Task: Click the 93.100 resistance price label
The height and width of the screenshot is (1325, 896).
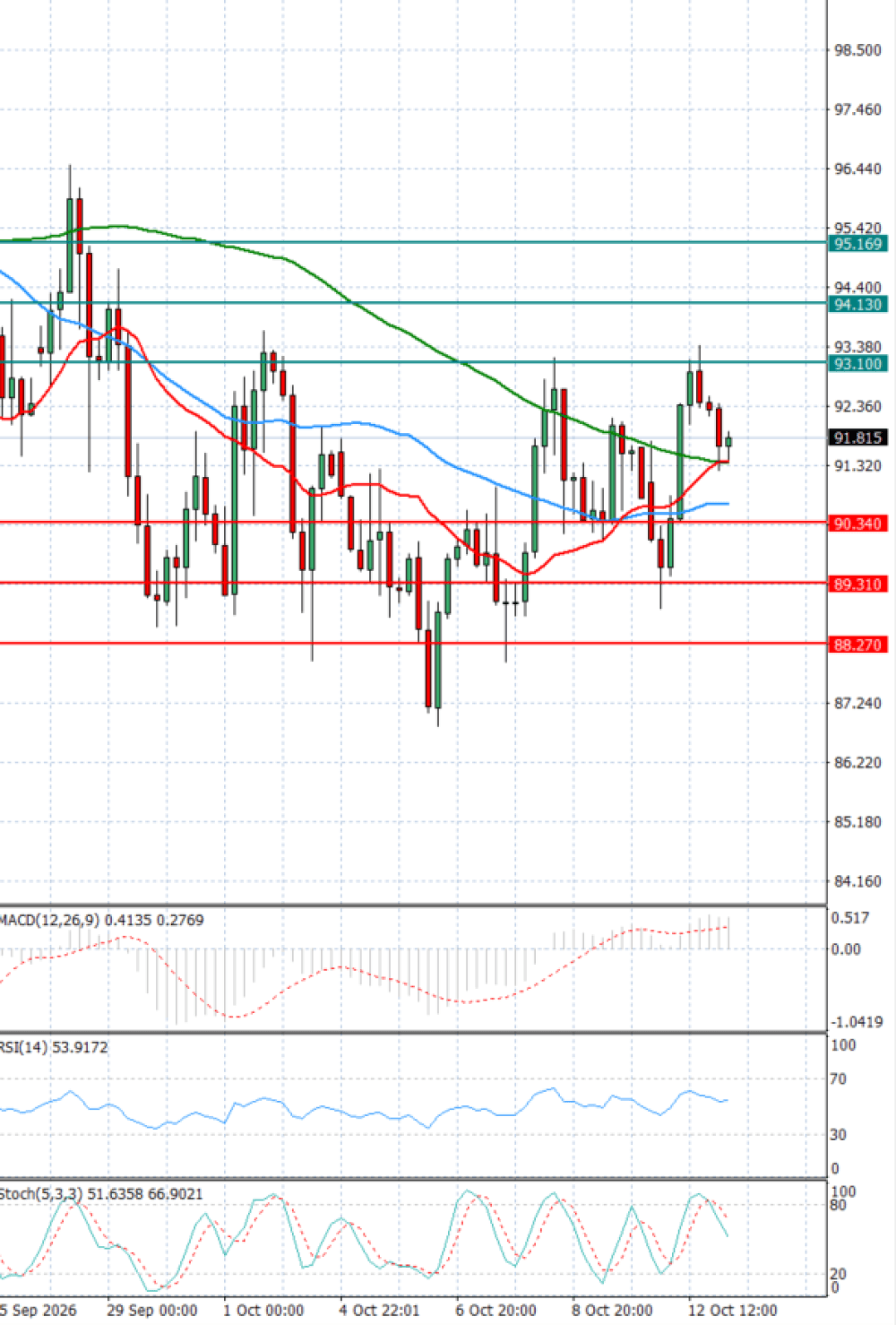Action: (x=858, y=363)
